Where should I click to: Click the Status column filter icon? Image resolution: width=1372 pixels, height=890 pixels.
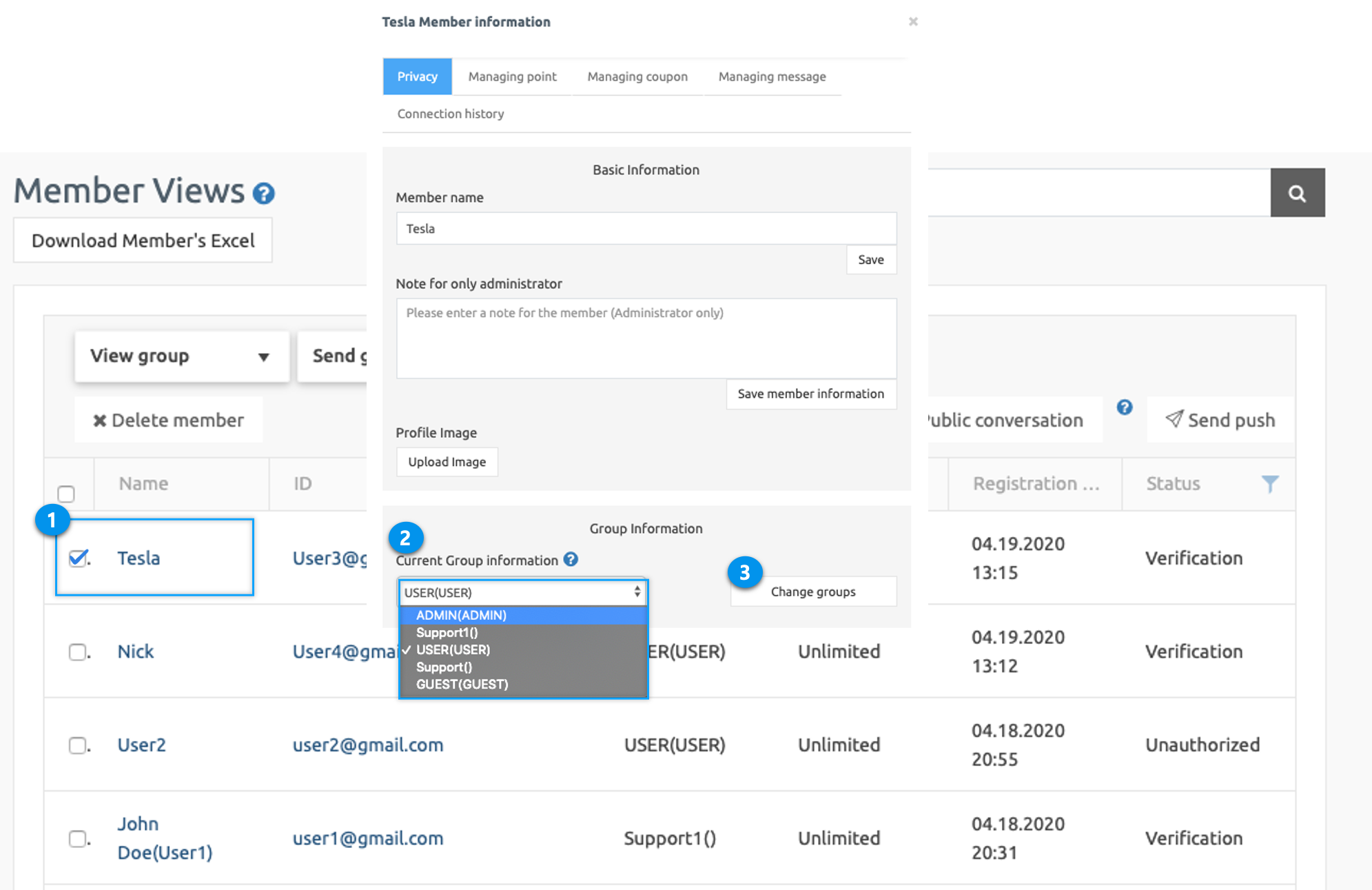tap(1269, 484)
